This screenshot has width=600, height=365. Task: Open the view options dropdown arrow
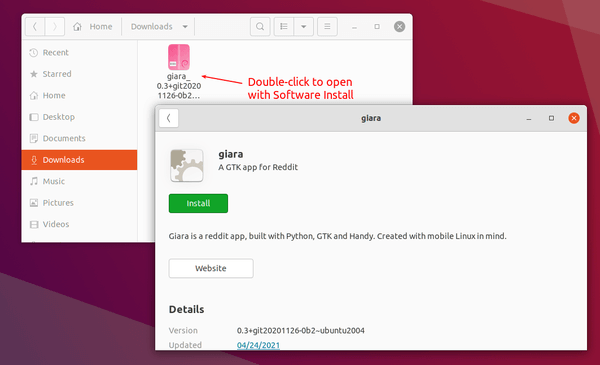coord(303,26)
